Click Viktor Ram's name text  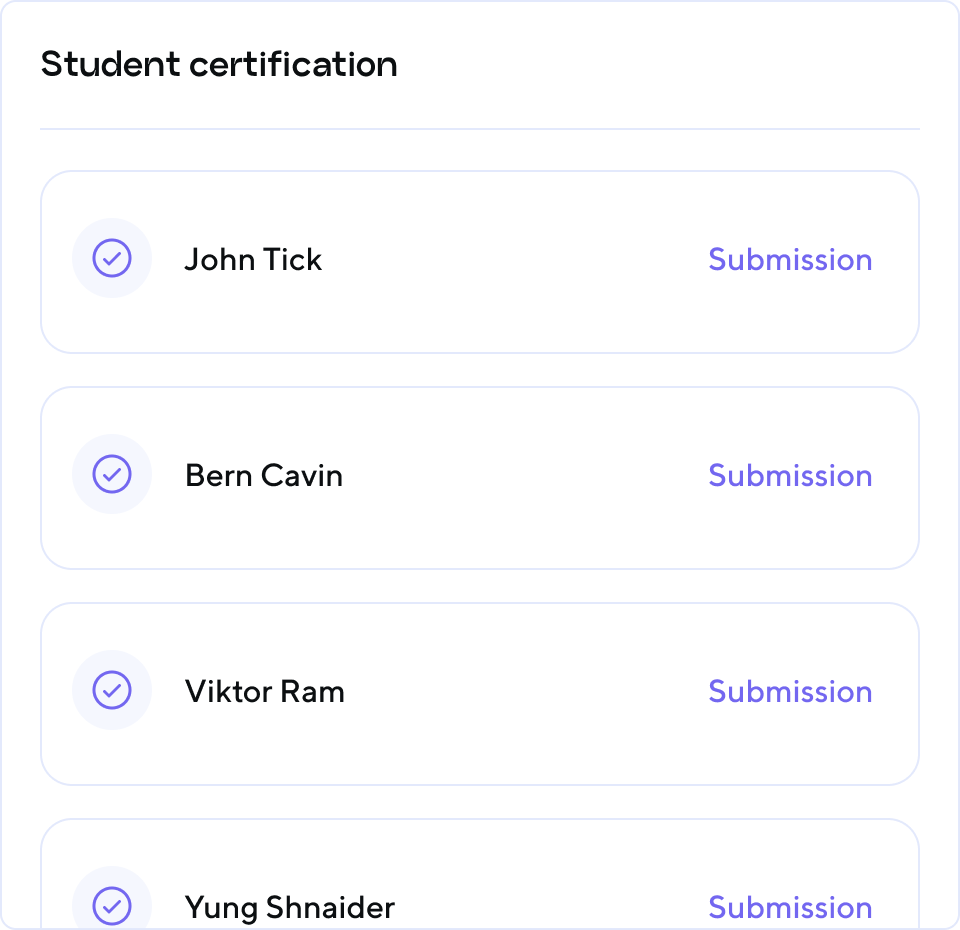coord(264,691)
